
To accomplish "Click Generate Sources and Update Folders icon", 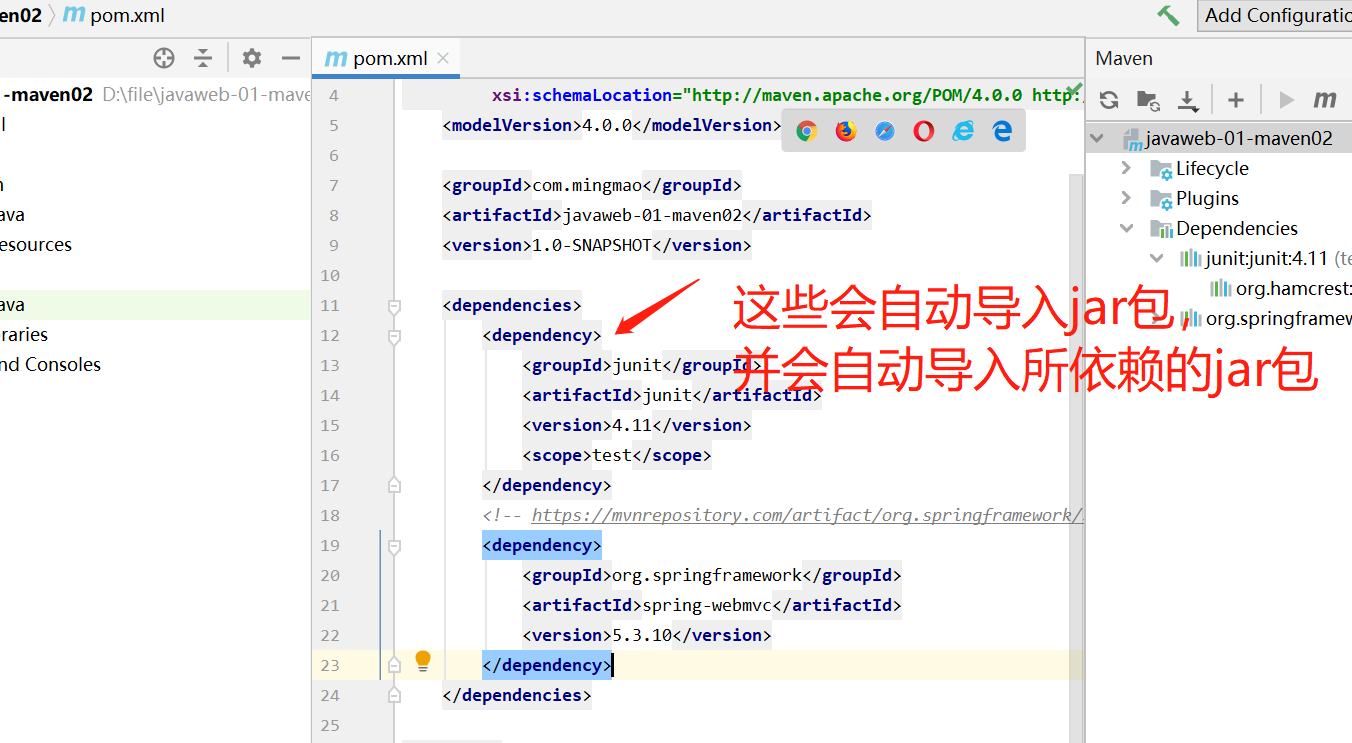I will pyautogui.click(x=1148, y=99).
